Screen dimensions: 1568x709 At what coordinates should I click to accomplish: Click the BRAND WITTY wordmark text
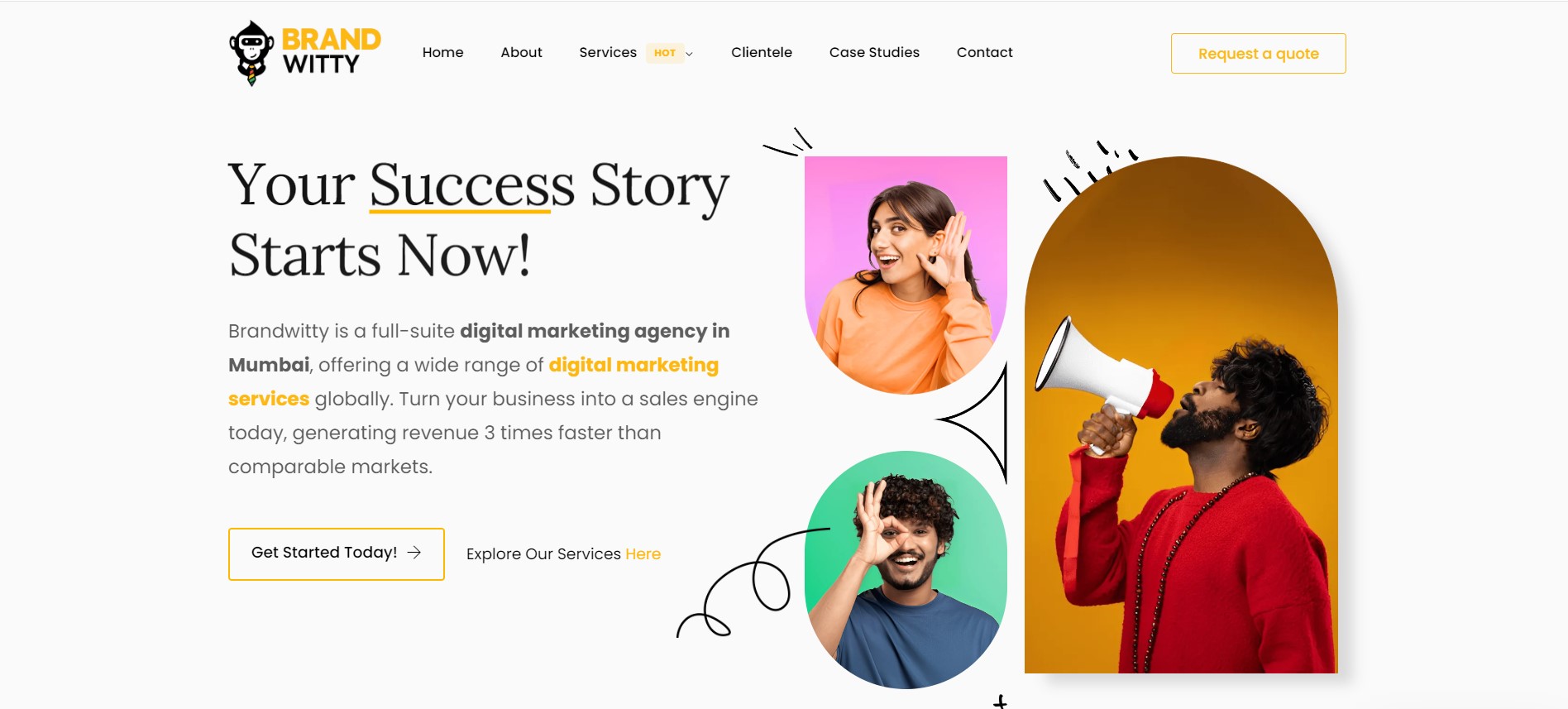(332, 51)
